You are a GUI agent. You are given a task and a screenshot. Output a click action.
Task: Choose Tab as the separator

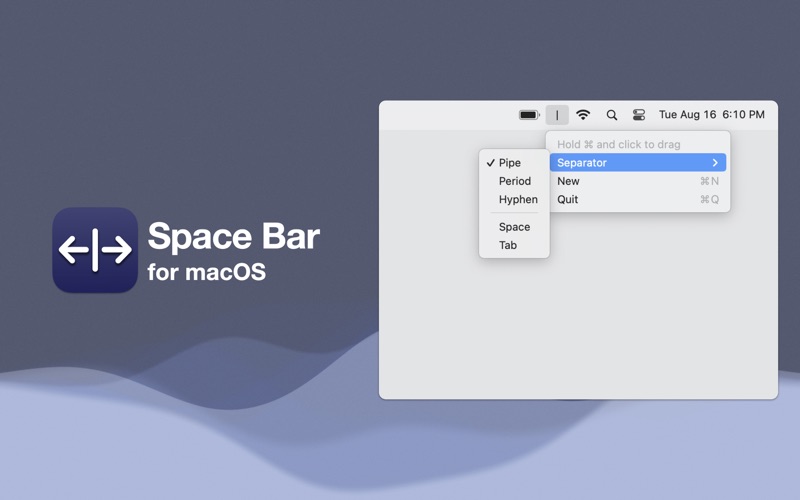[x=514, y=245]
